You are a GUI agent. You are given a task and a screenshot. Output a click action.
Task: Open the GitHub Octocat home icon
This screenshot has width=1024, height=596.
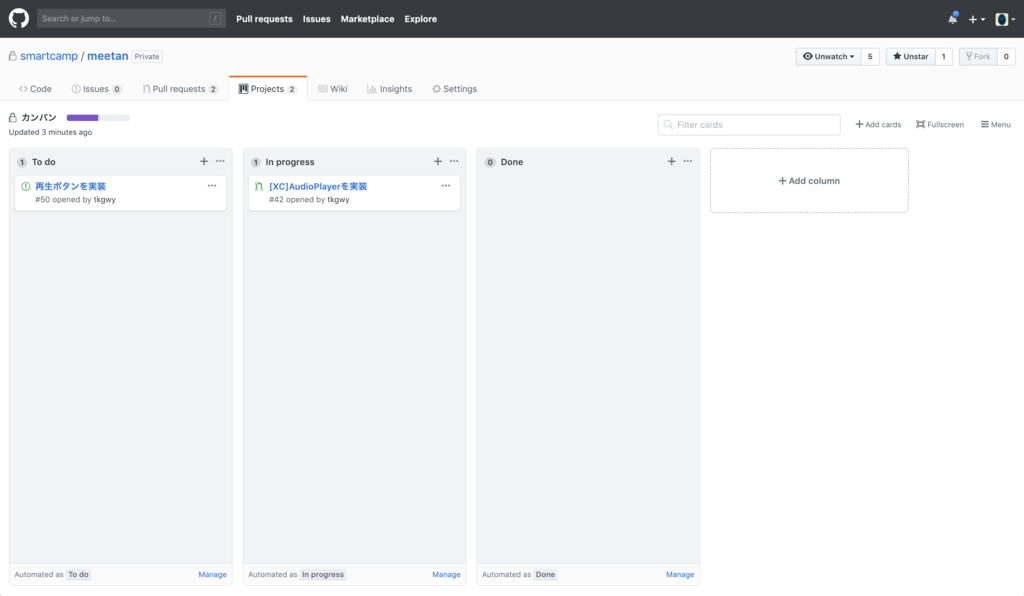(x=18, y=18)
